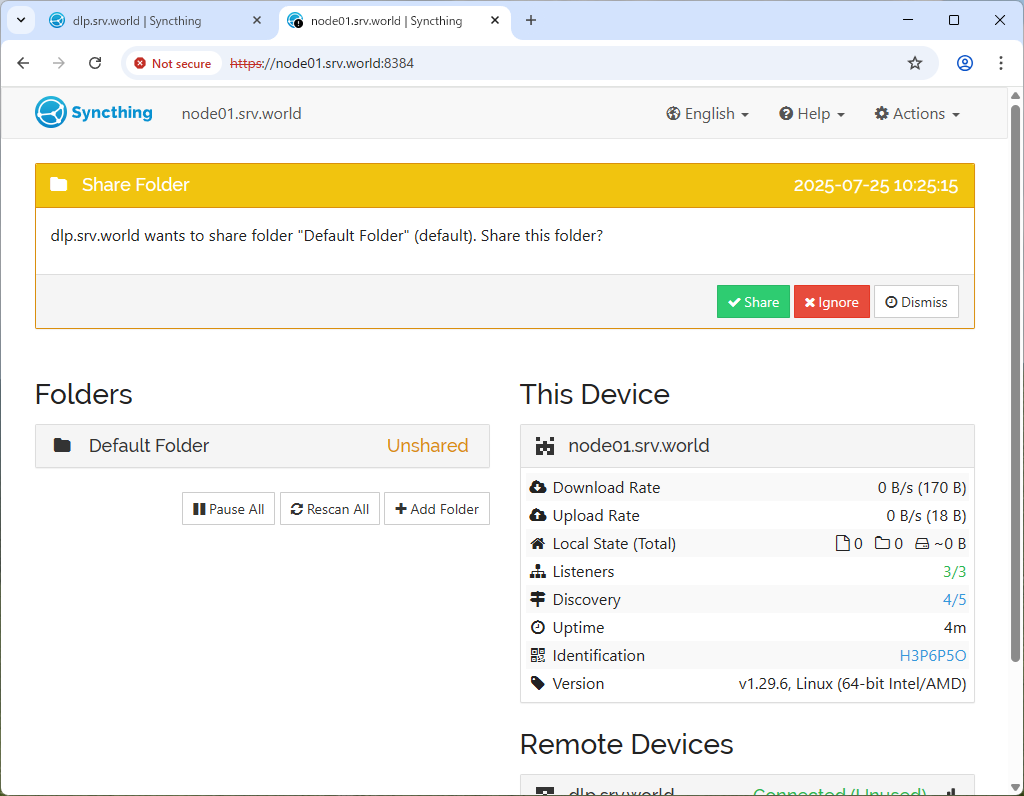
Task: Click the Pause All button
Action: (x=229, y=509)
